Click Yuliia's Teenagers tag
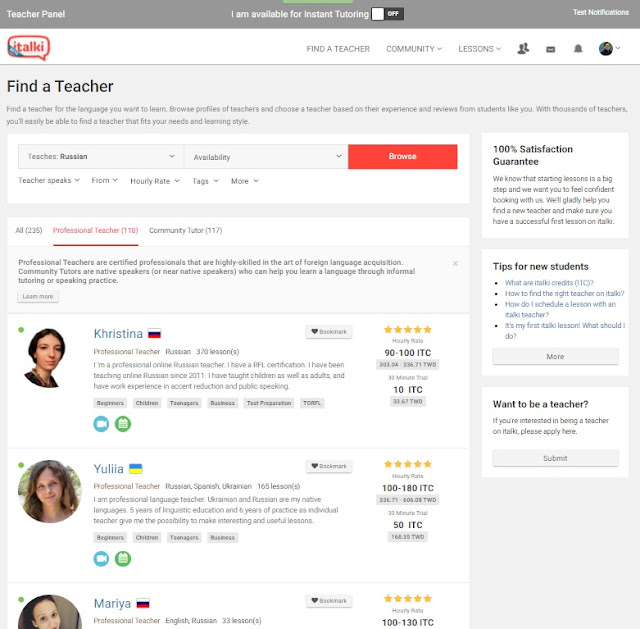The width and height of the screenshot is (640, 629). [x=184, y=538]
